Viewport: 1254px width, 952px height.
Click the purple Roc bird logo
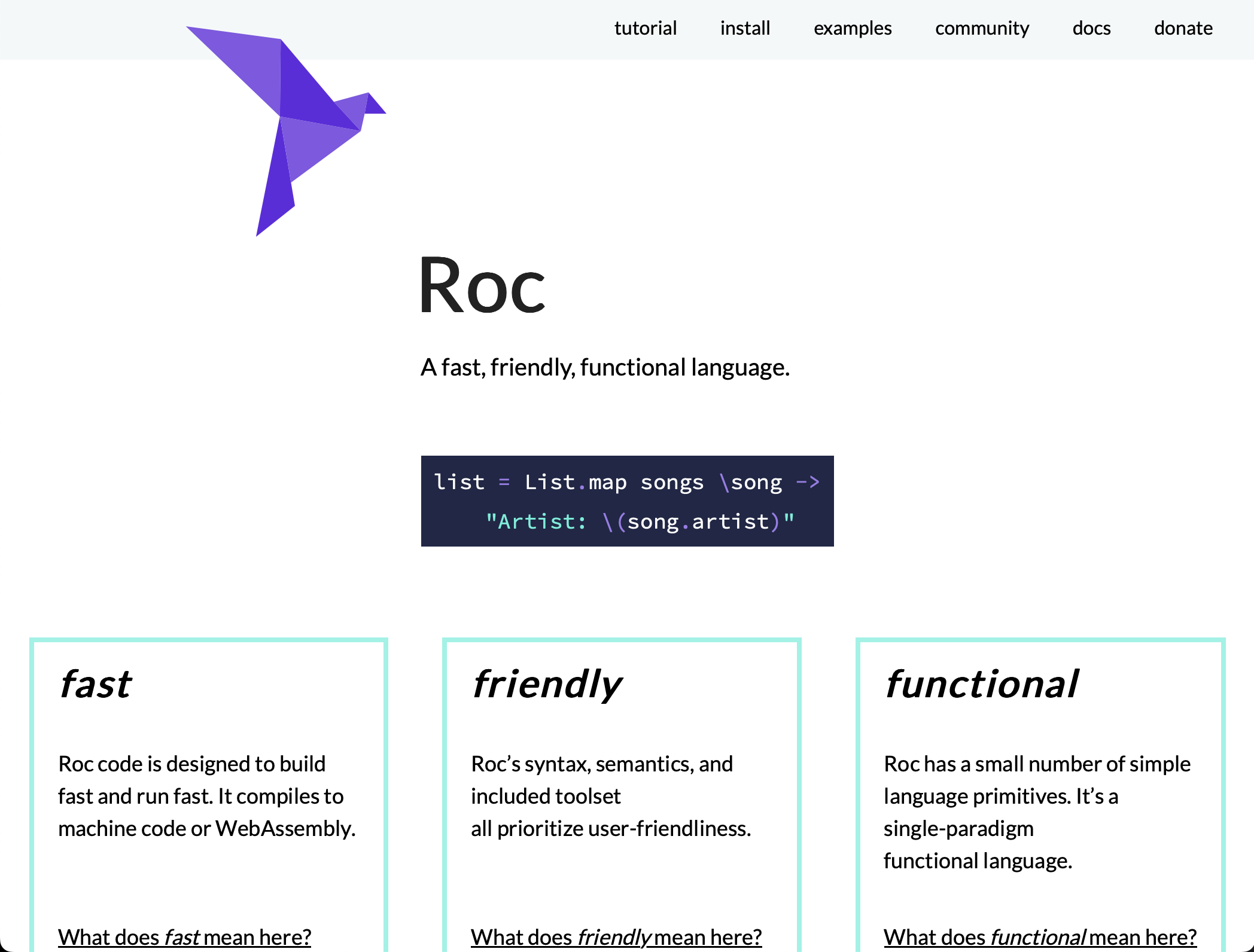click(x=286, y=131)
